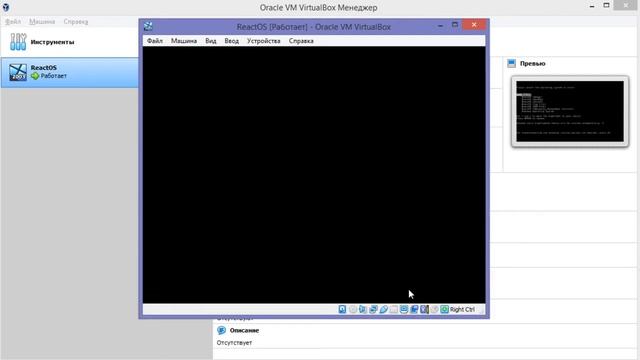640x360 pixels.
Task: Click the recording status bar icon
Action: [x=414, y=309]
